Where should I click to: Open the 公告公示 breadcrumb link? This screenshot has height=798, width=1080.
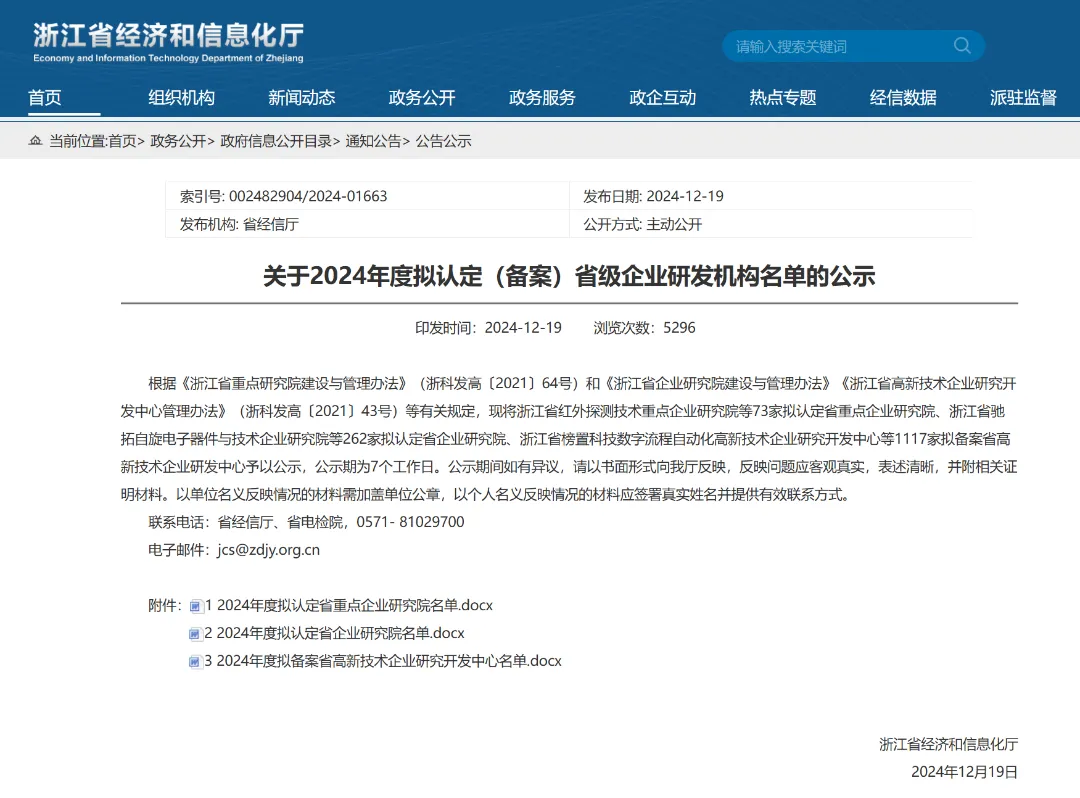[444, 141]
